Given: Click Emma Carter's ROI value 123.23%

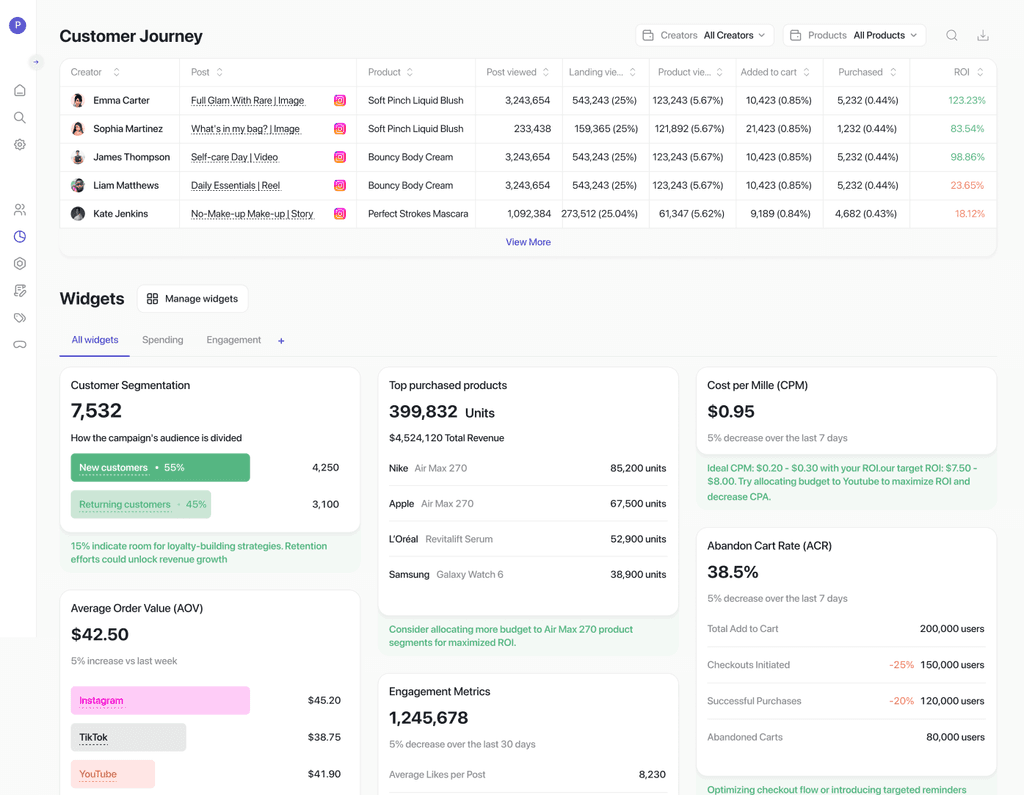Looking at the screenshot, I should tap(967, 101).
